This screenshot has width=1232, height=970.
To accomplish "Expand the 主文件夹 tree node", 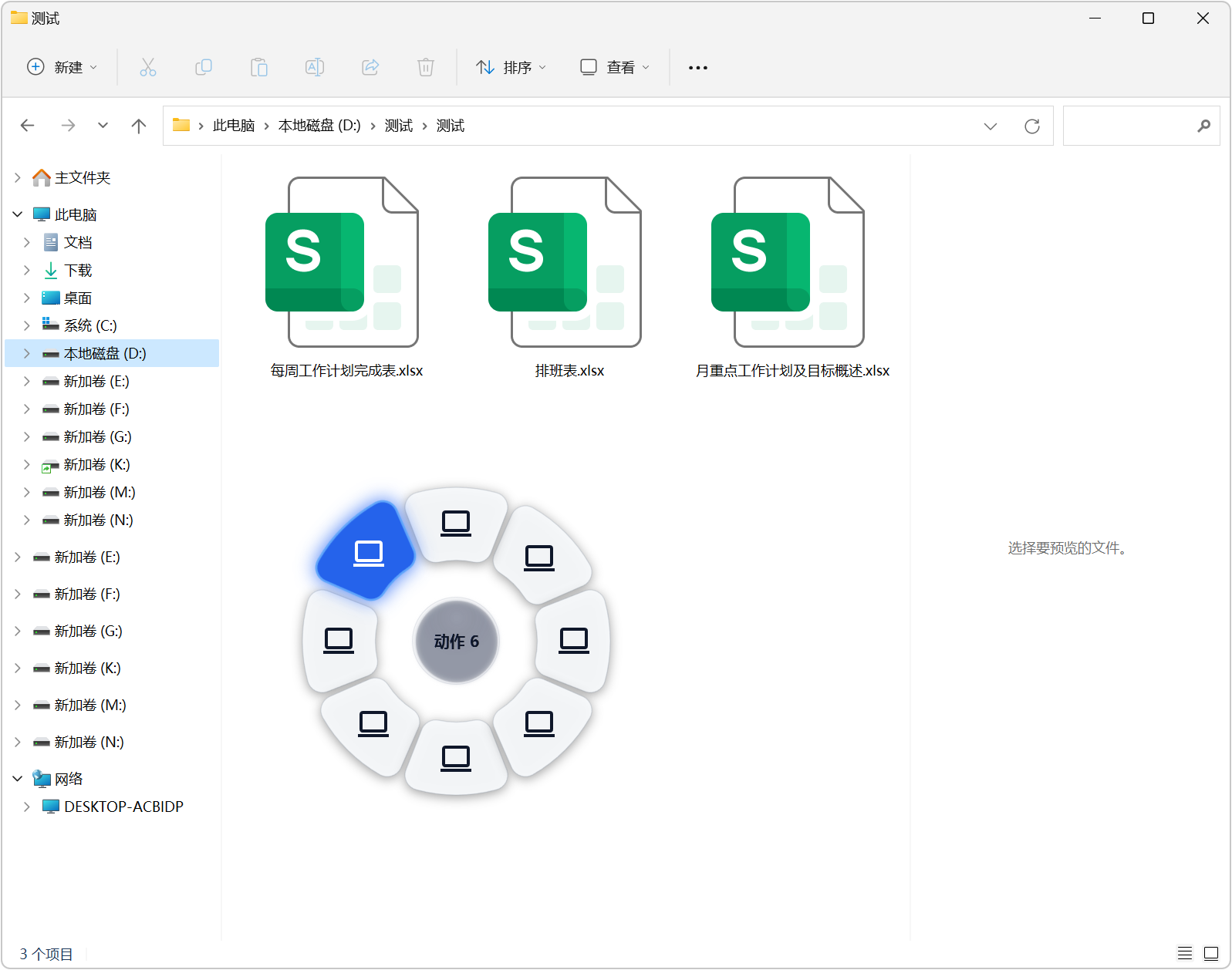I will pos(18,177).
